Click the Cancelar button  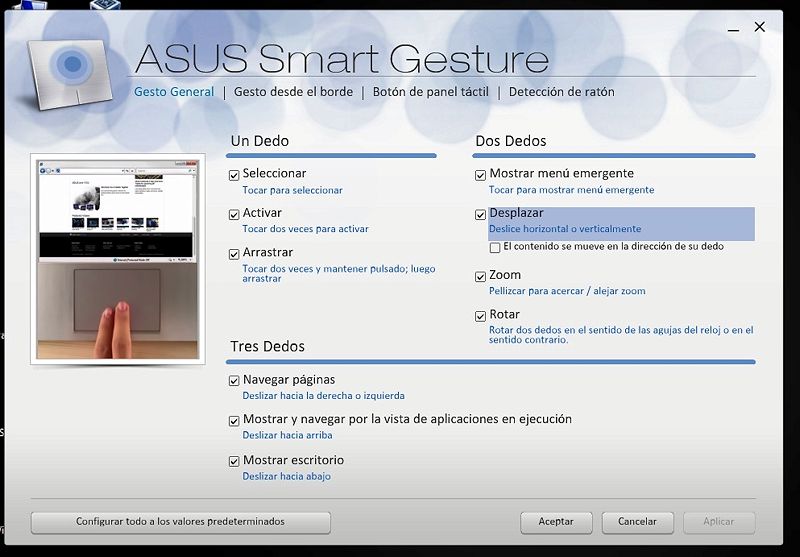pos(638,522)
